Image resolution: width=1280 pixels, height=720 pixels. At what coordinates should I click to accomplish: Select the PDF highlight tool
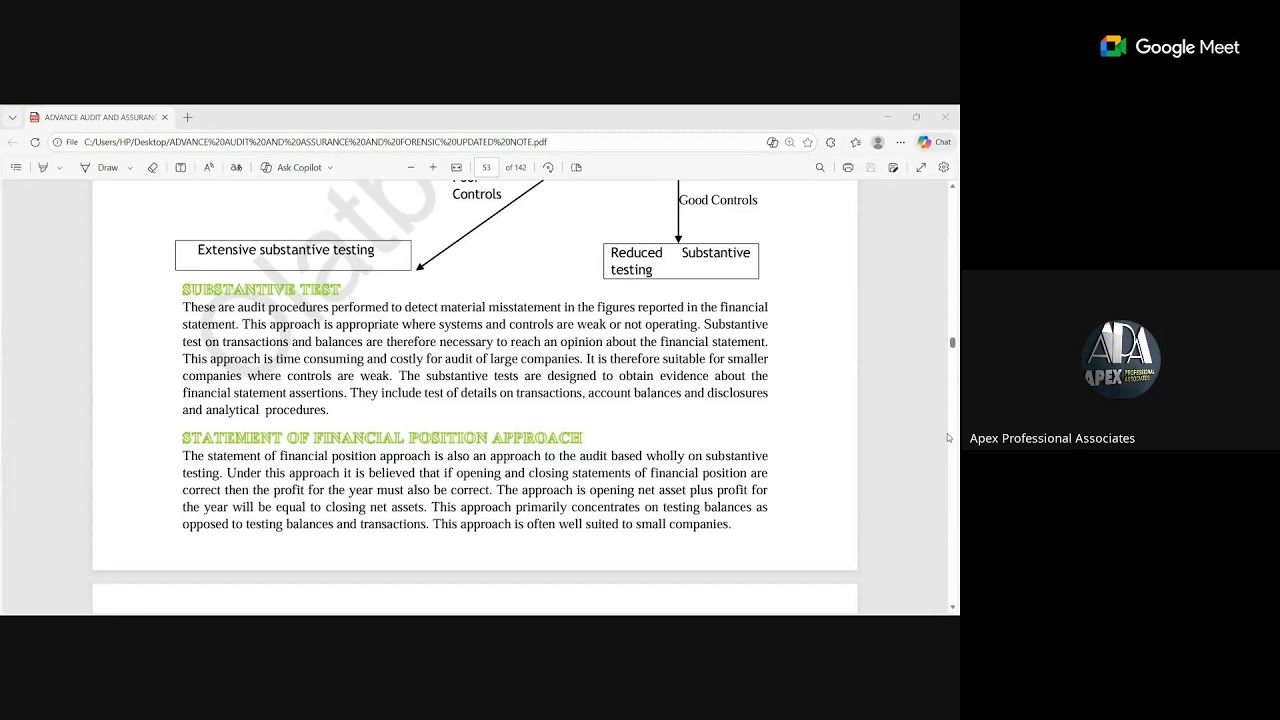(43, 167)
